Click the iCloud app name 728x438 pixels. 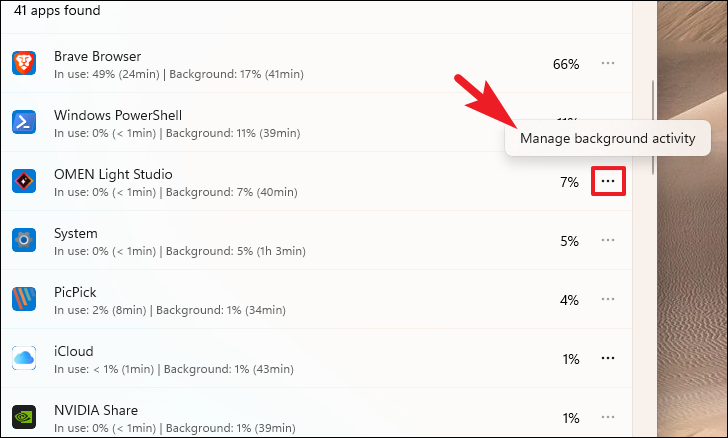[74, 351]
